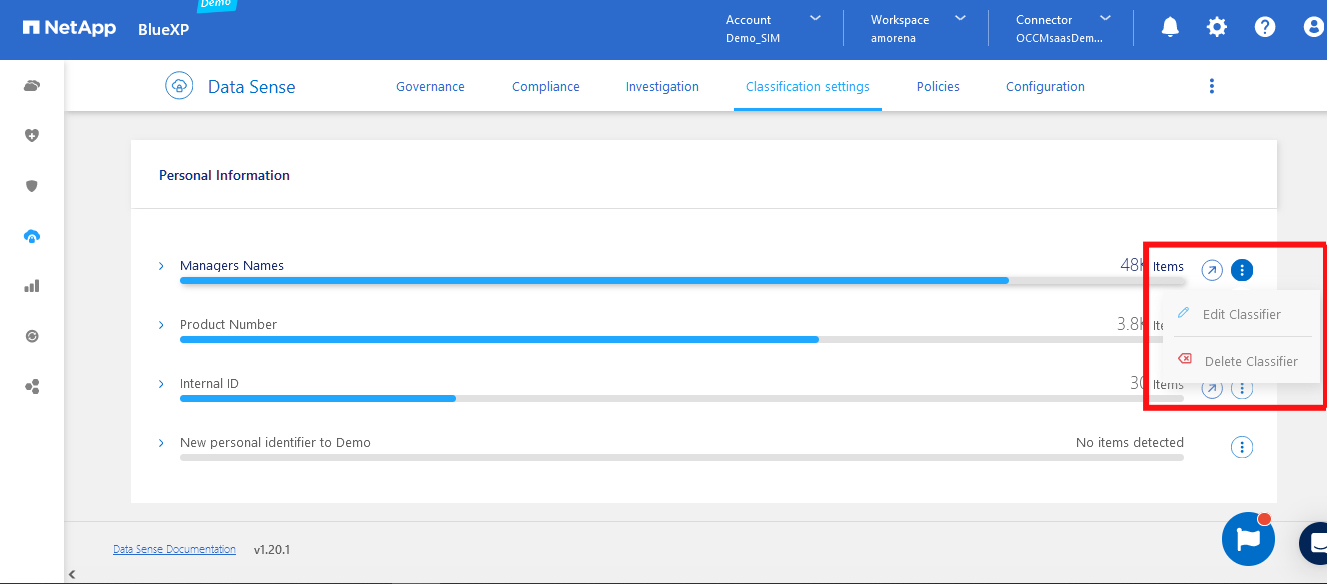Open investigation arrow for Managers Names
Screen dimensions: 1327x584
1212,270
